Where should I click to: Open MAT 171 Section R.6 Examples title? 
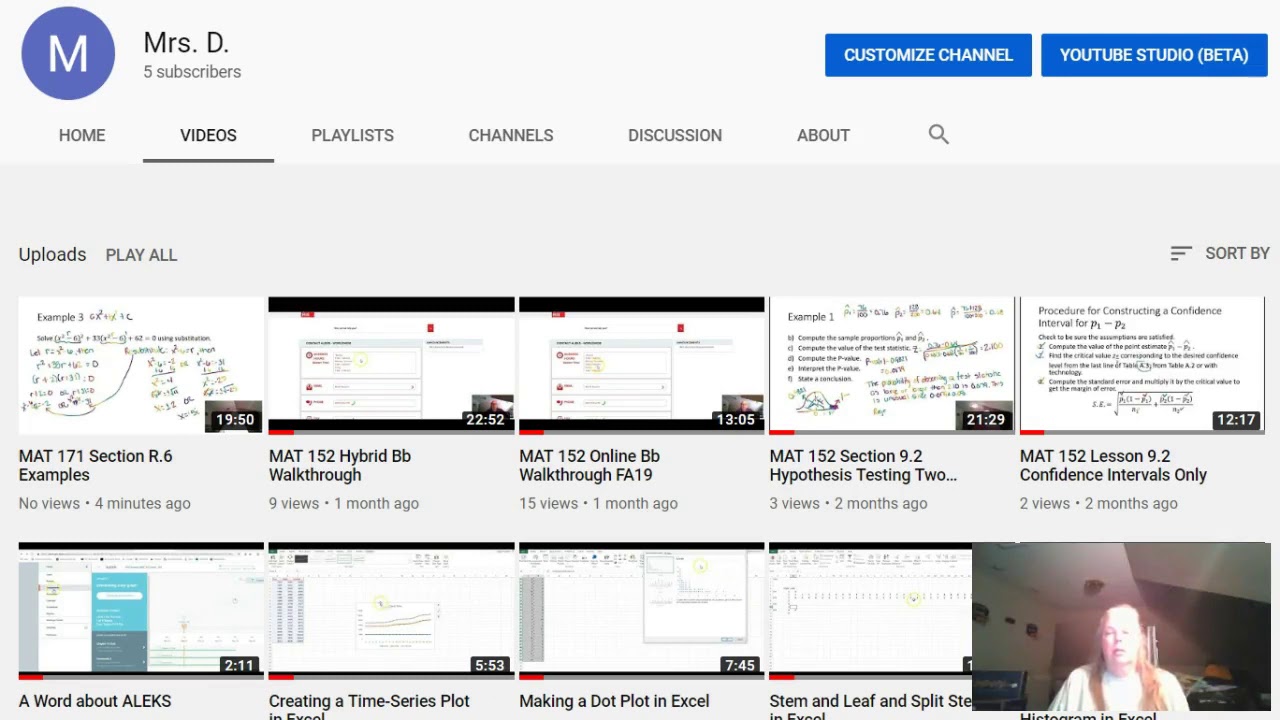click(96, 465)
